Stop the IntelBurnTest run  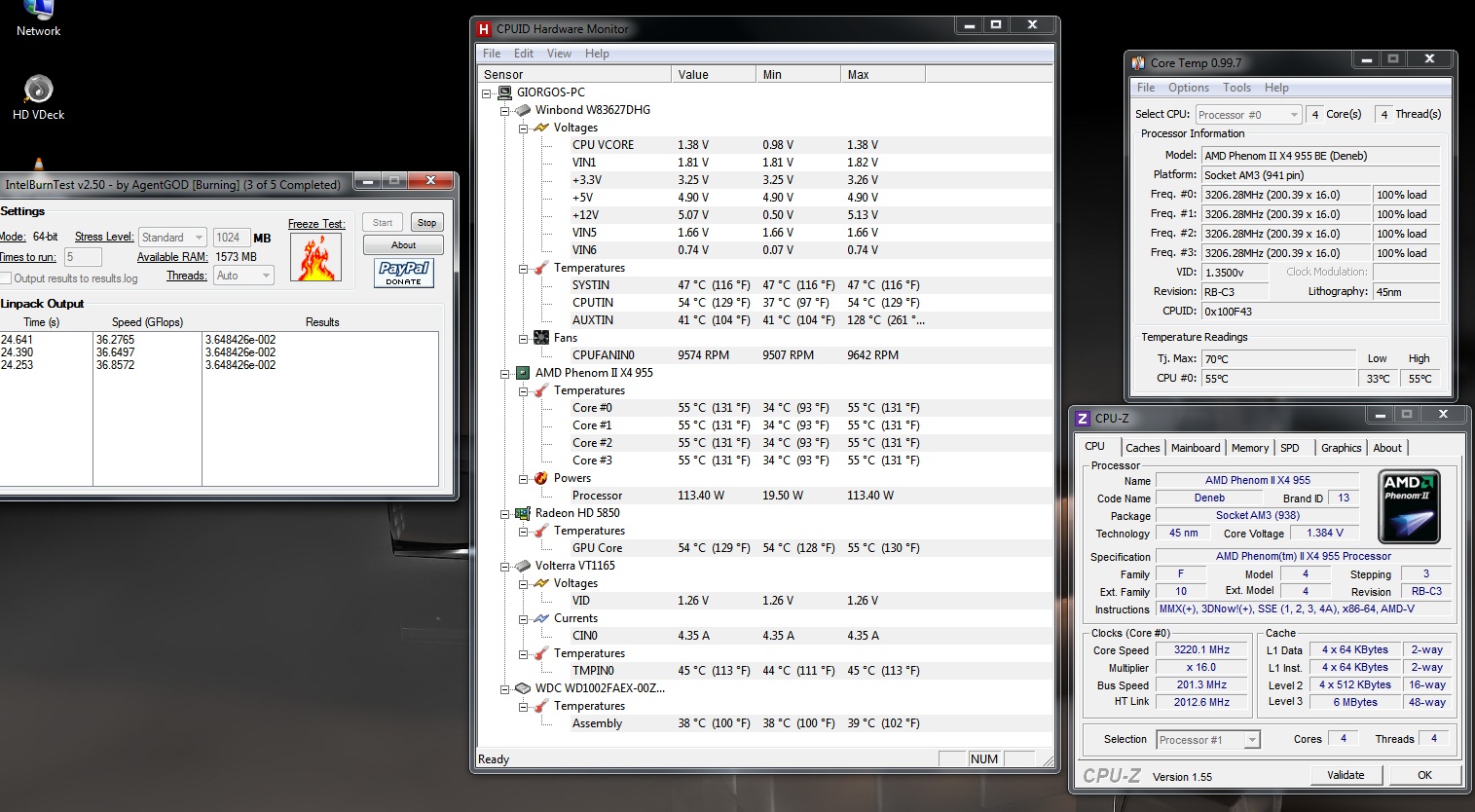(x=426, y=223)
